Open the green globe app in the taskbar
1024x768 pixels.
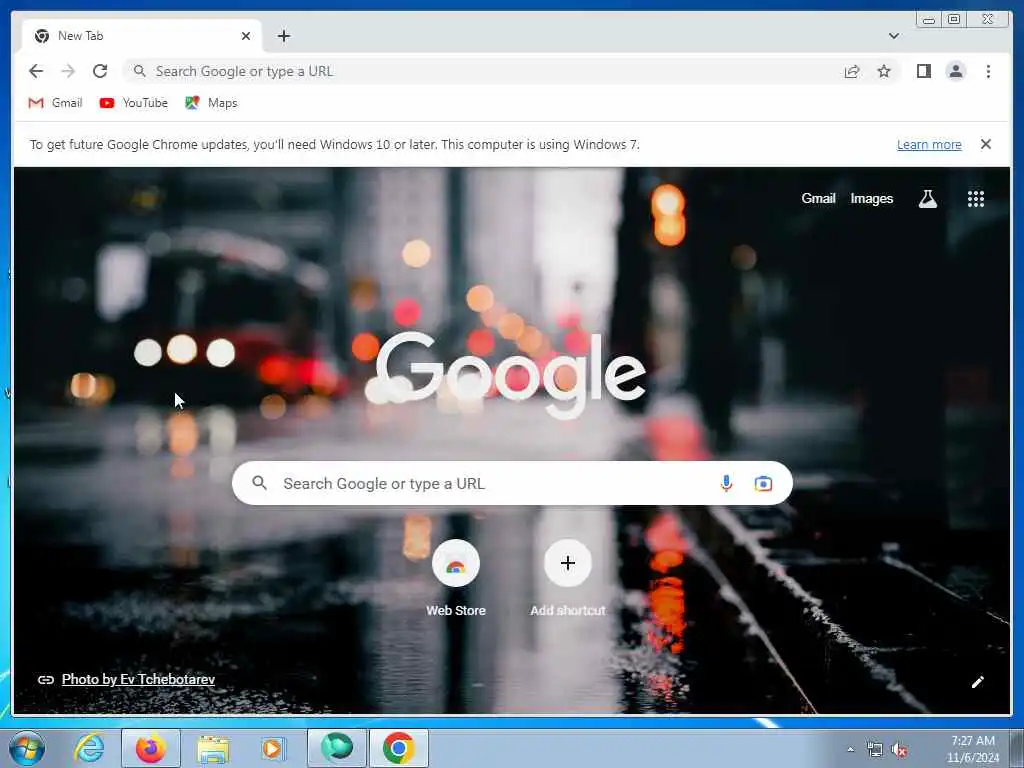[x=337, y=748]
